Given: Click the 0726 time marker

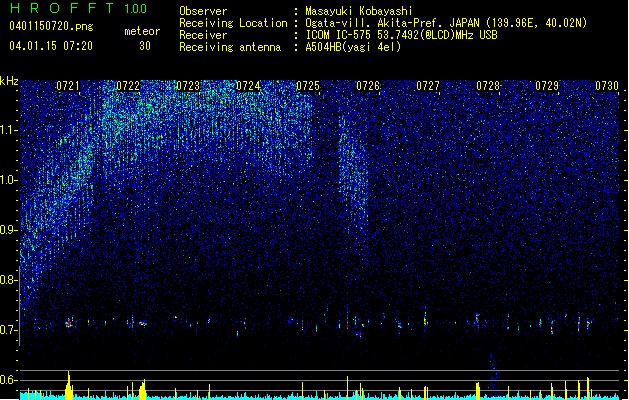Looking at the screenshot, I should click(x=368, y=86).
